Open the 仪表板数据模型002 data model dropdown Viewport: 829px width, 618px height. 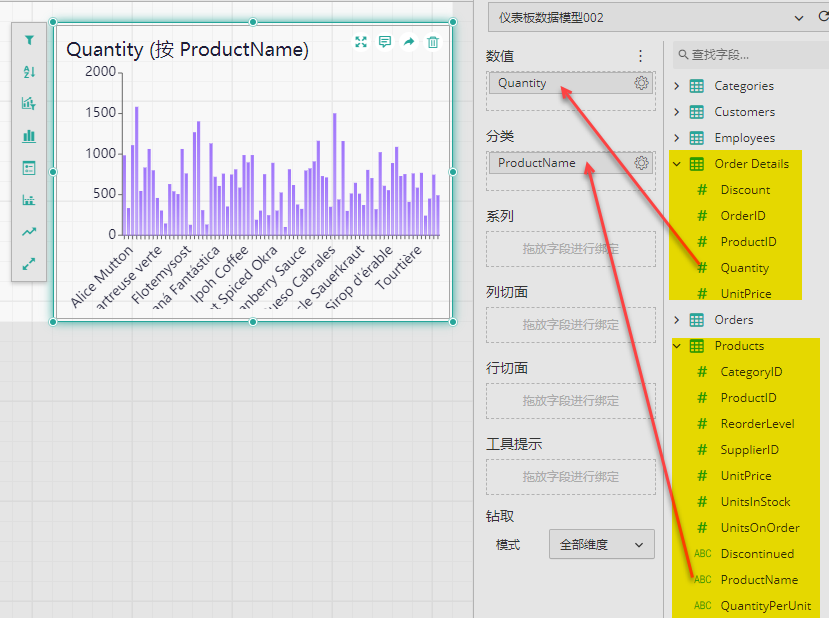point(652,17)
